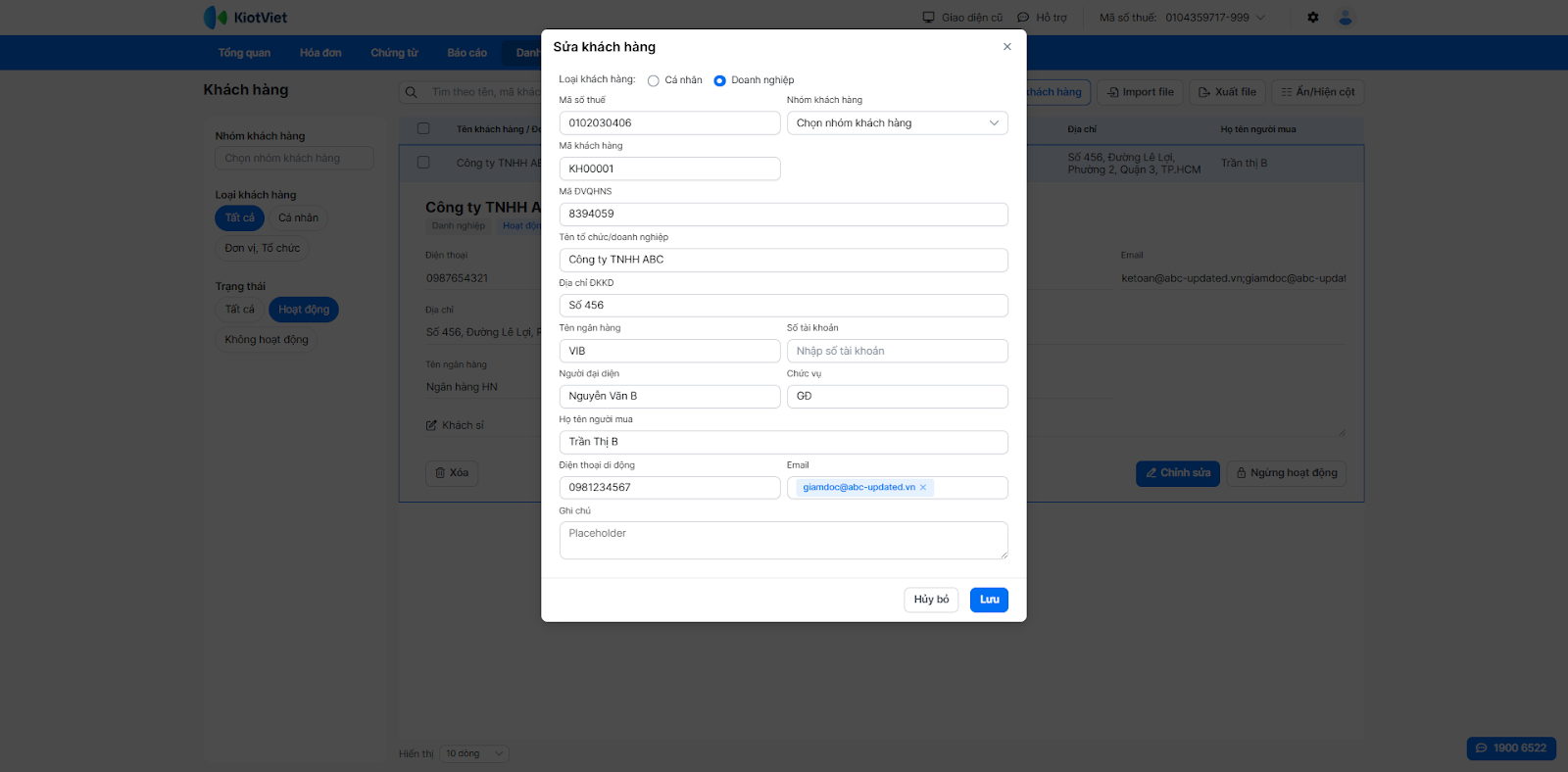Open the Báo cáo menu

tap(466, 53)
